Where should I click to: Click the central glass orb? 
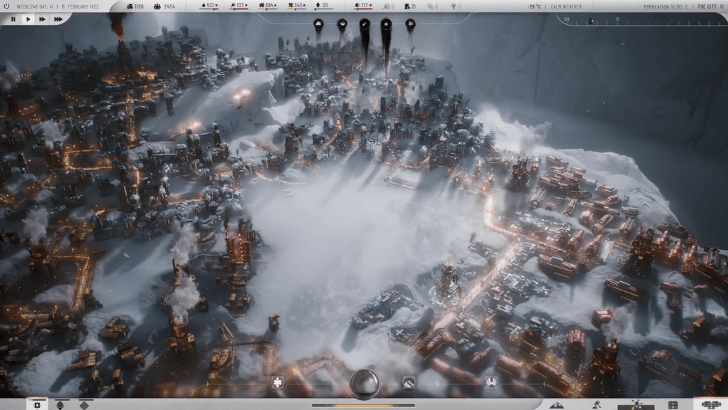[x=364, y=384]
